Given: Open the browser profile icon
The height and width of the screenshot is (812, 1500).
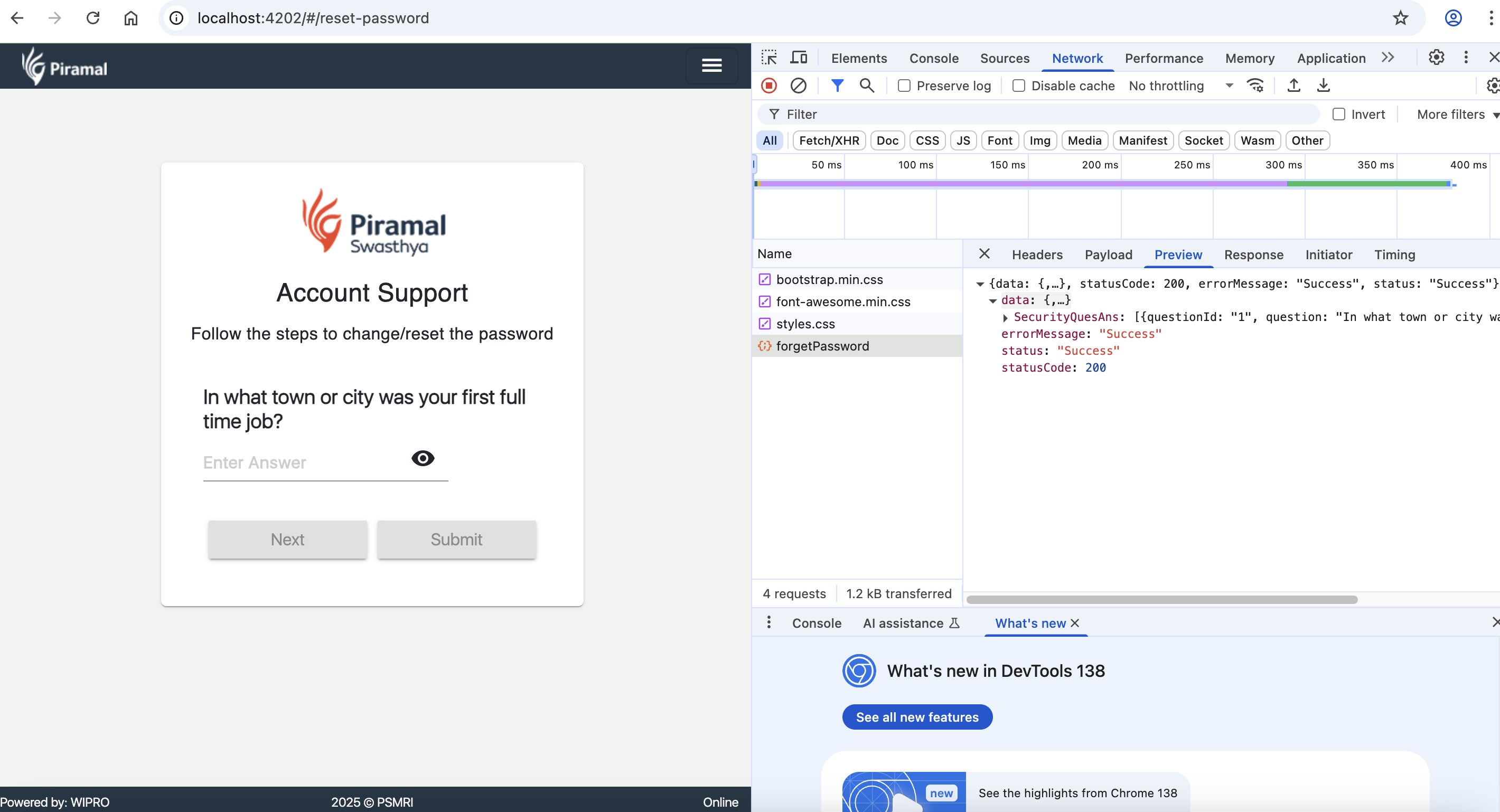Looking at the screenshot, I should [1453, 18].
